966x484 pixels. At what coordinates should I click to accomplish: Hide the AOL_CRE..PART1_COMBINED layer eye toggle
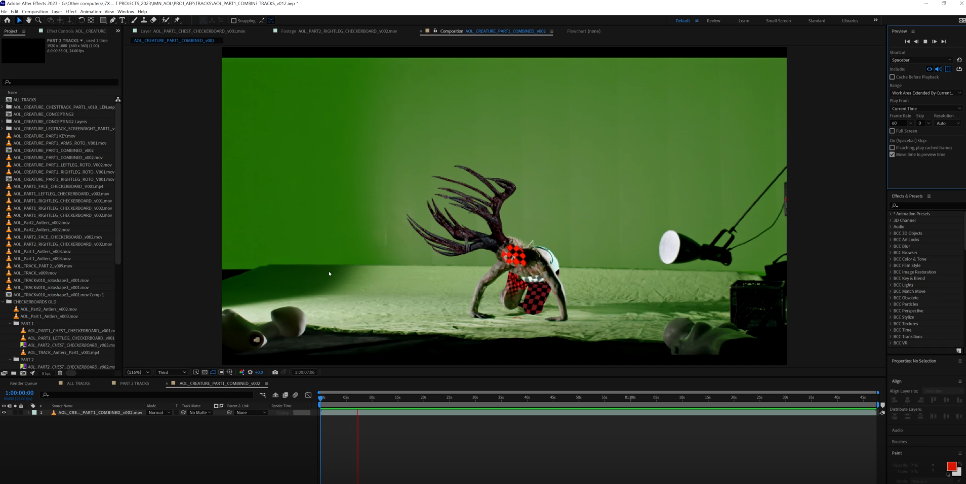coord(4,413)
